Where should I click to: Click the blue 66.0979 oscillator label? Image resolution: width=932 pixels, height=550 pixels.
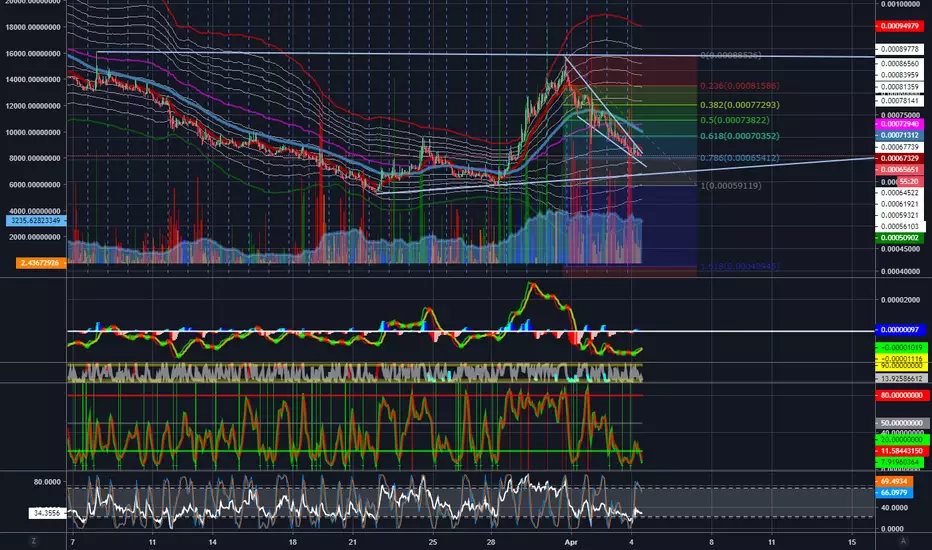[893, 492]
